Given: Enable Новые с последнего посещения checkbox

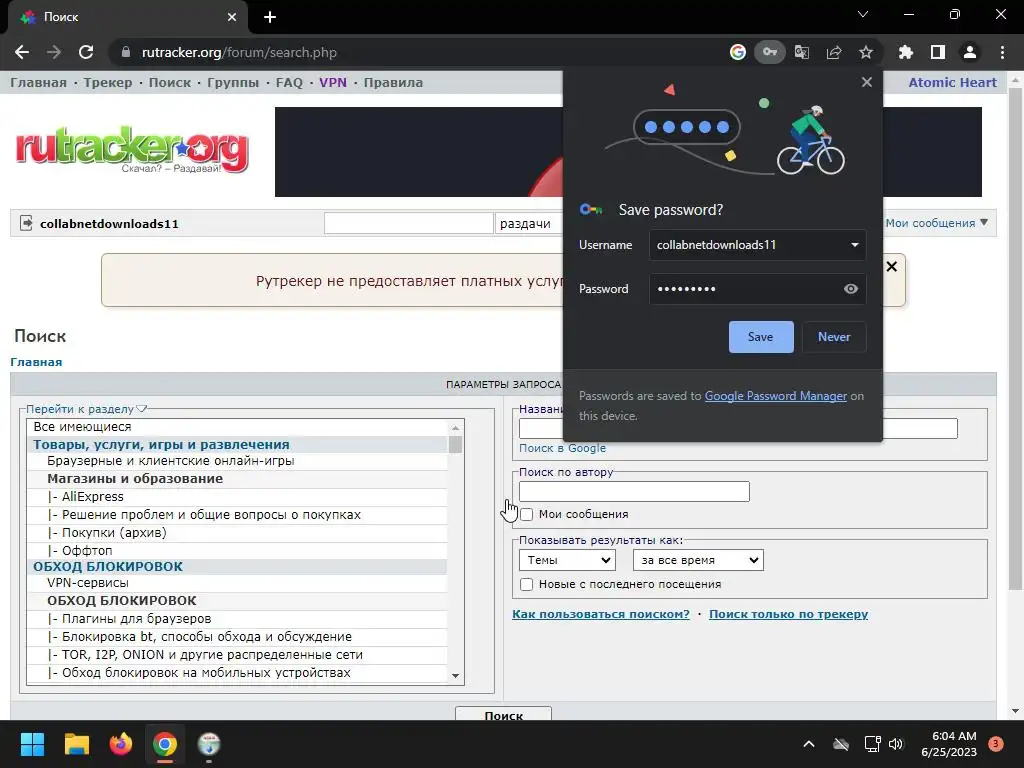Looking at the screenshot, I should coord(526,584).
